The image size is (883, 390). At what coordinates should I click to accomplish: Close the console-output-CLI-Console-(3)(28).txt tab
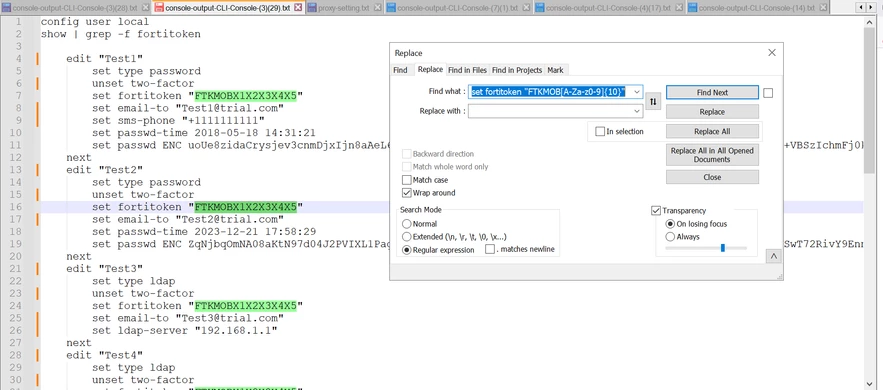(x=145, y=8)
